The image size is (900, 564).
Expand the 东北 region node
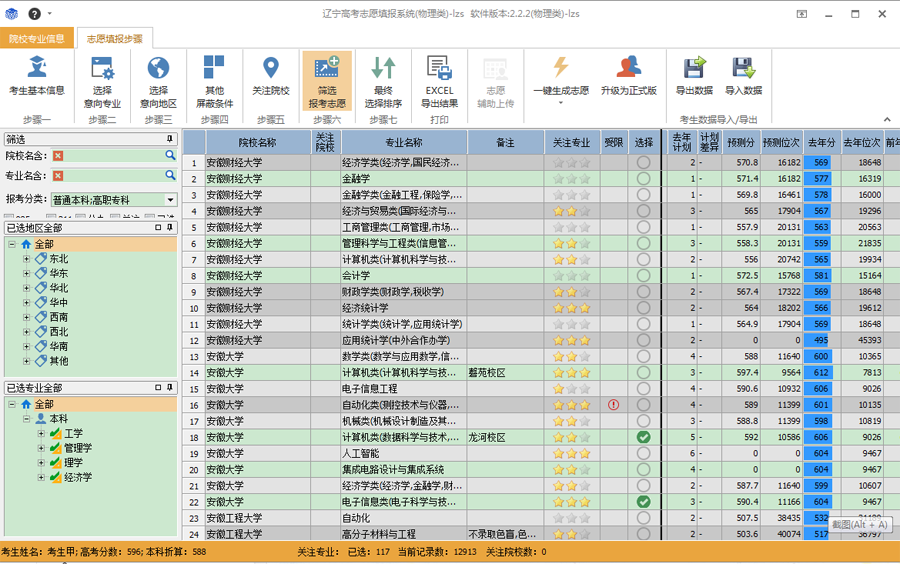(26, 259)
